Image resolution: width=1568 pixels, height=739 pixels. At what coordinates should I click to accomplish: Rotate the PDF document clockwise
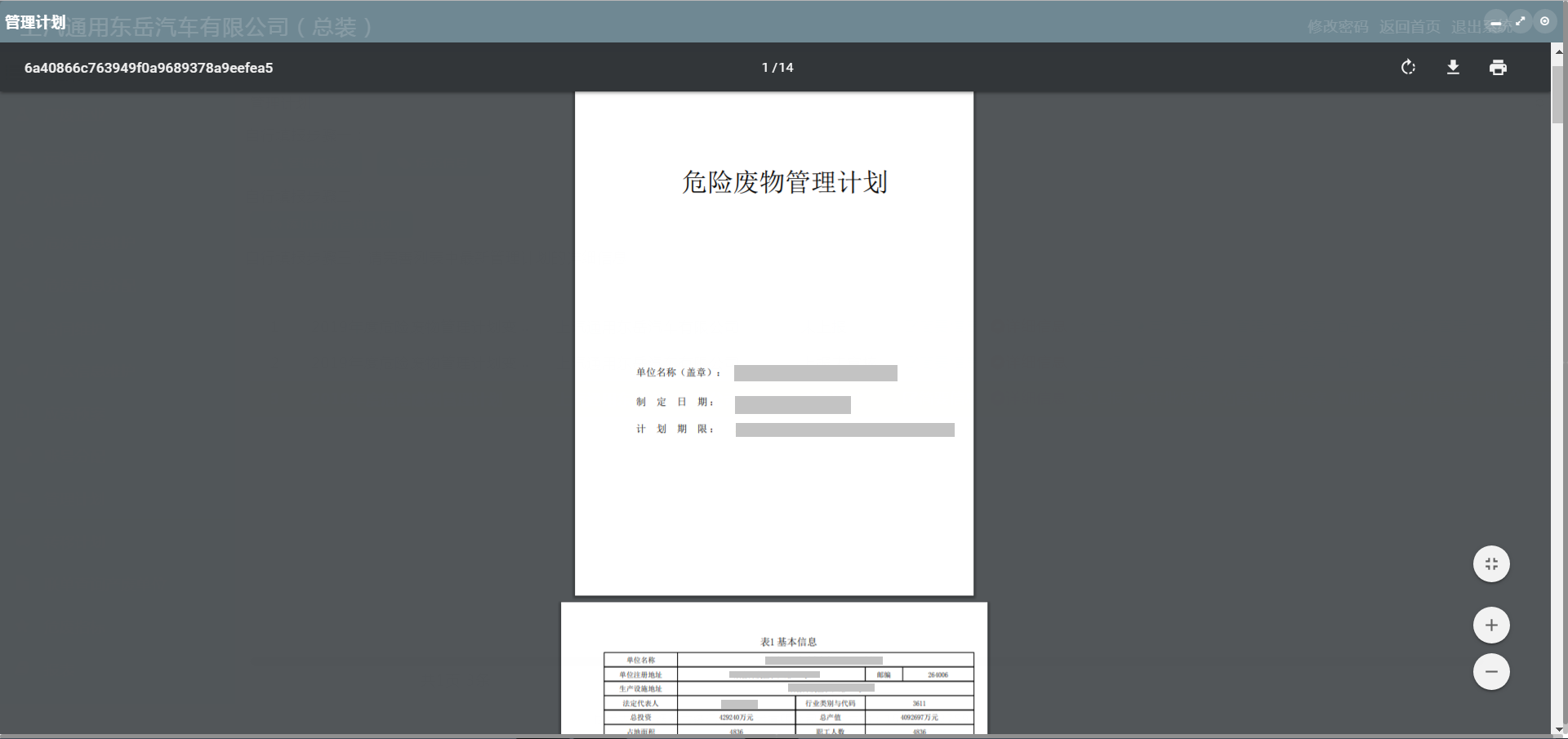click(1408, 67)
